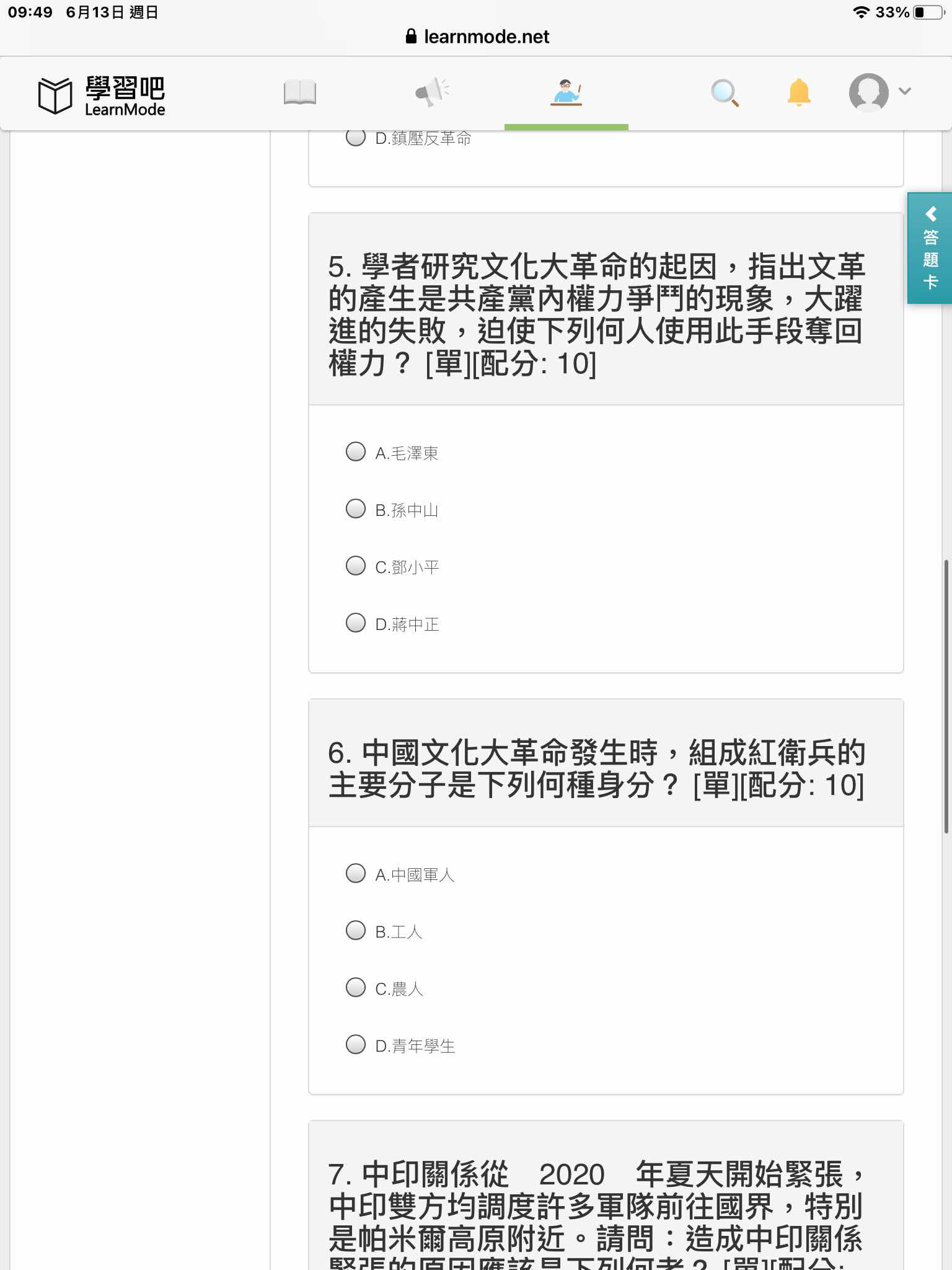Go to LearnMode home logo
This screenshot has width=952, height=1270.
[x=102, y=95]
